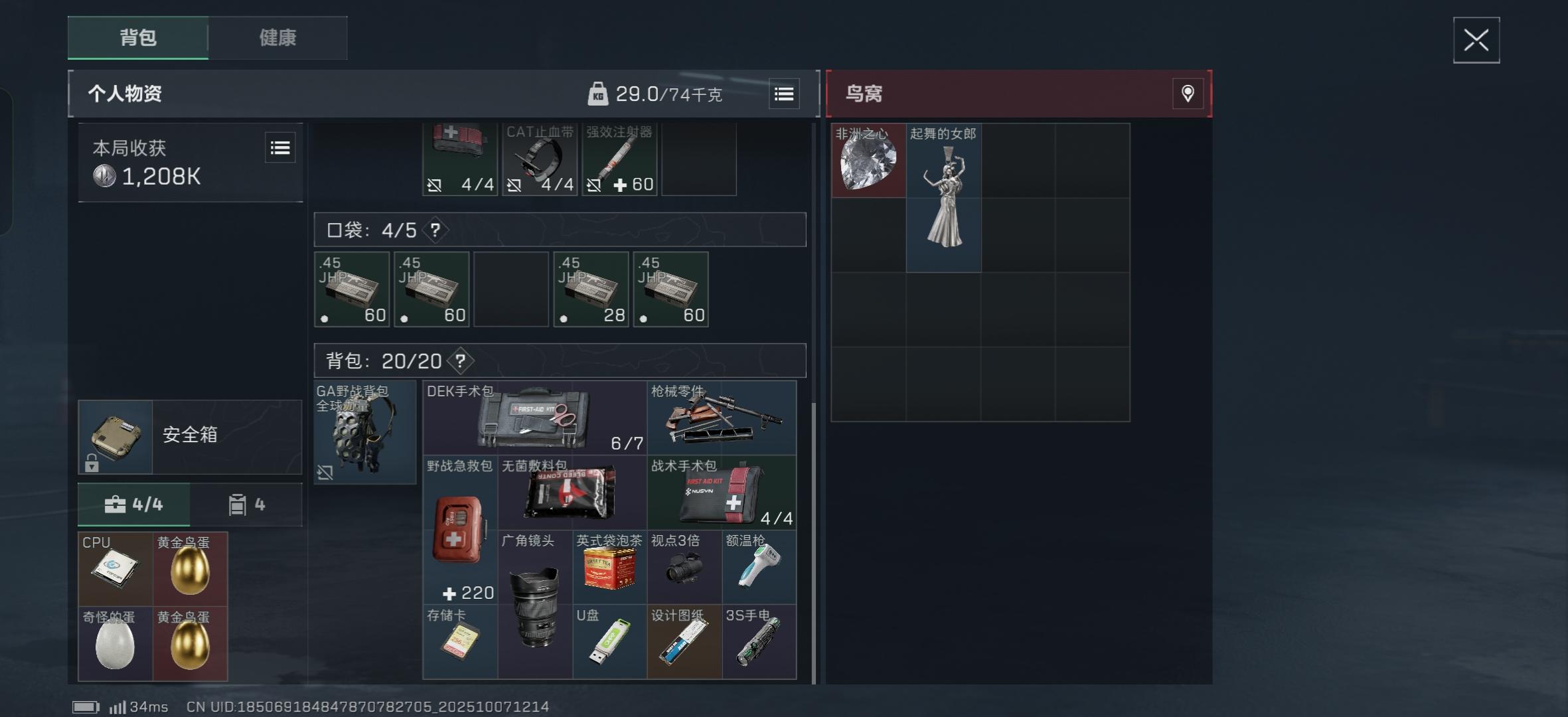
Task: Show help for 背包 backpack capacity
Action: pyautogui.click(x=460, y=361)
